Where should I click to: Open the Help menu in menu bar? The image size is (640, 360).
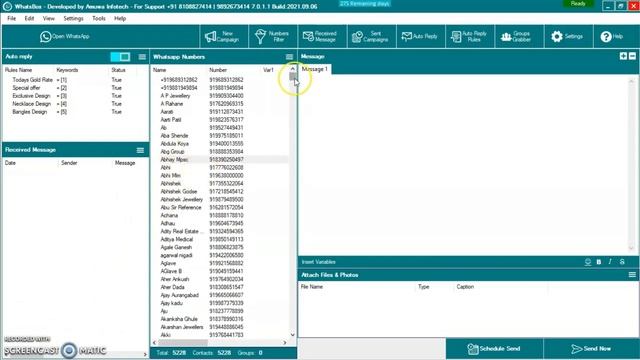[x=120, y=18]
